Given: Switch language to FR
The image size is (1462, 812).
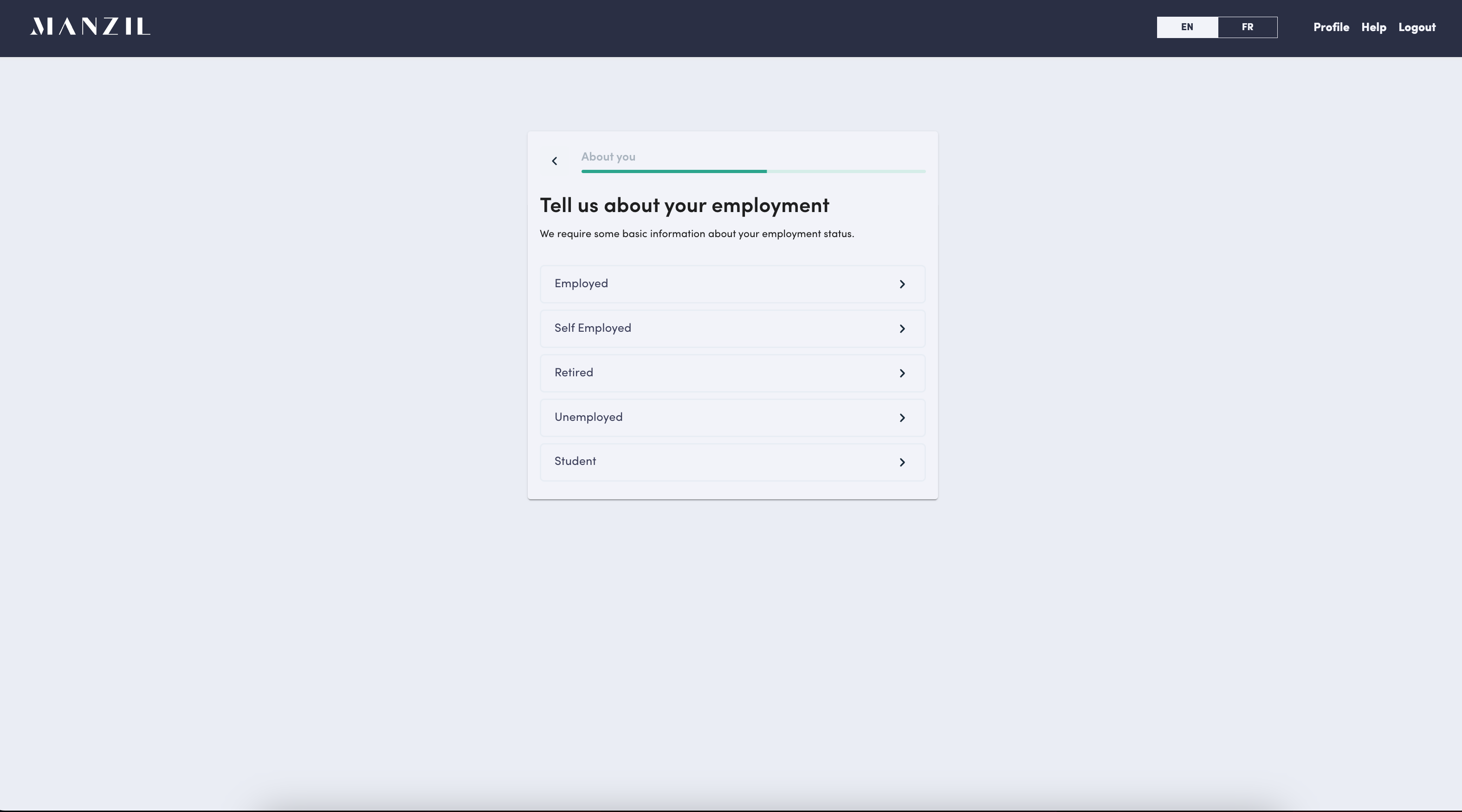Looking at the screenshot, I should tap(1247, 27).
